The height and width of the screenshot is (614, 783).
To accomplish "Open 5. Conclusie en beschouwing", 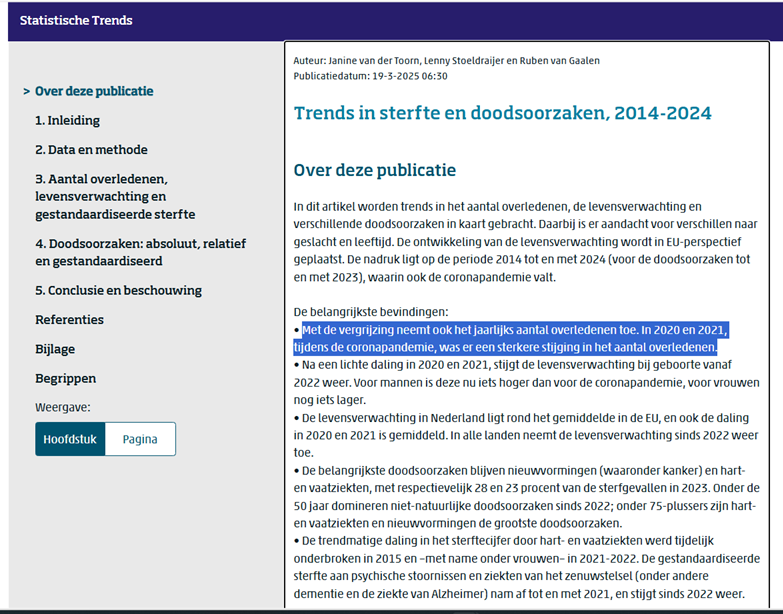I will tap(118, 290).
